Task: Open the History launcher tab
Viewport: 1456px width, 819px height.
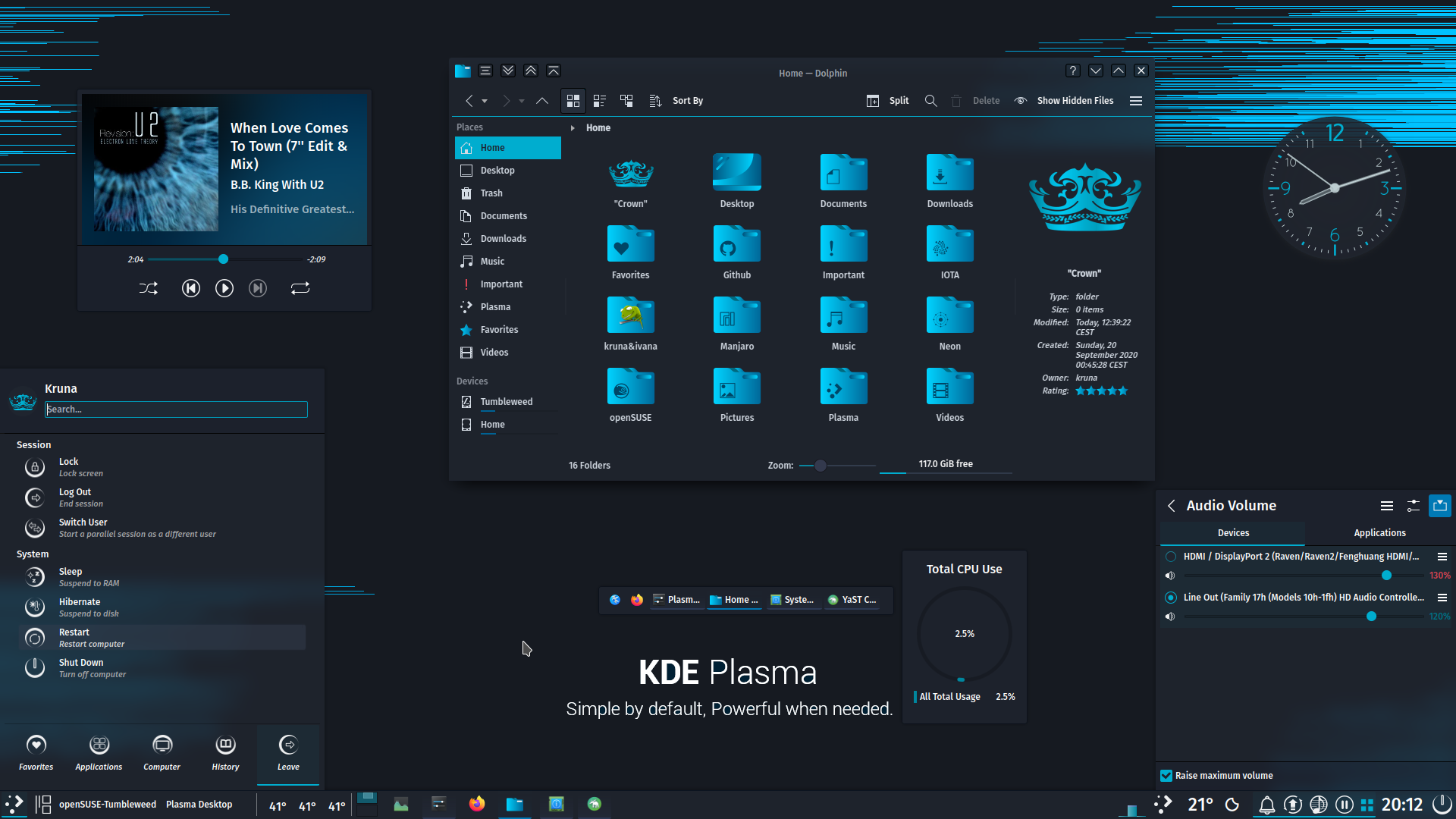Action: [225, 754]
